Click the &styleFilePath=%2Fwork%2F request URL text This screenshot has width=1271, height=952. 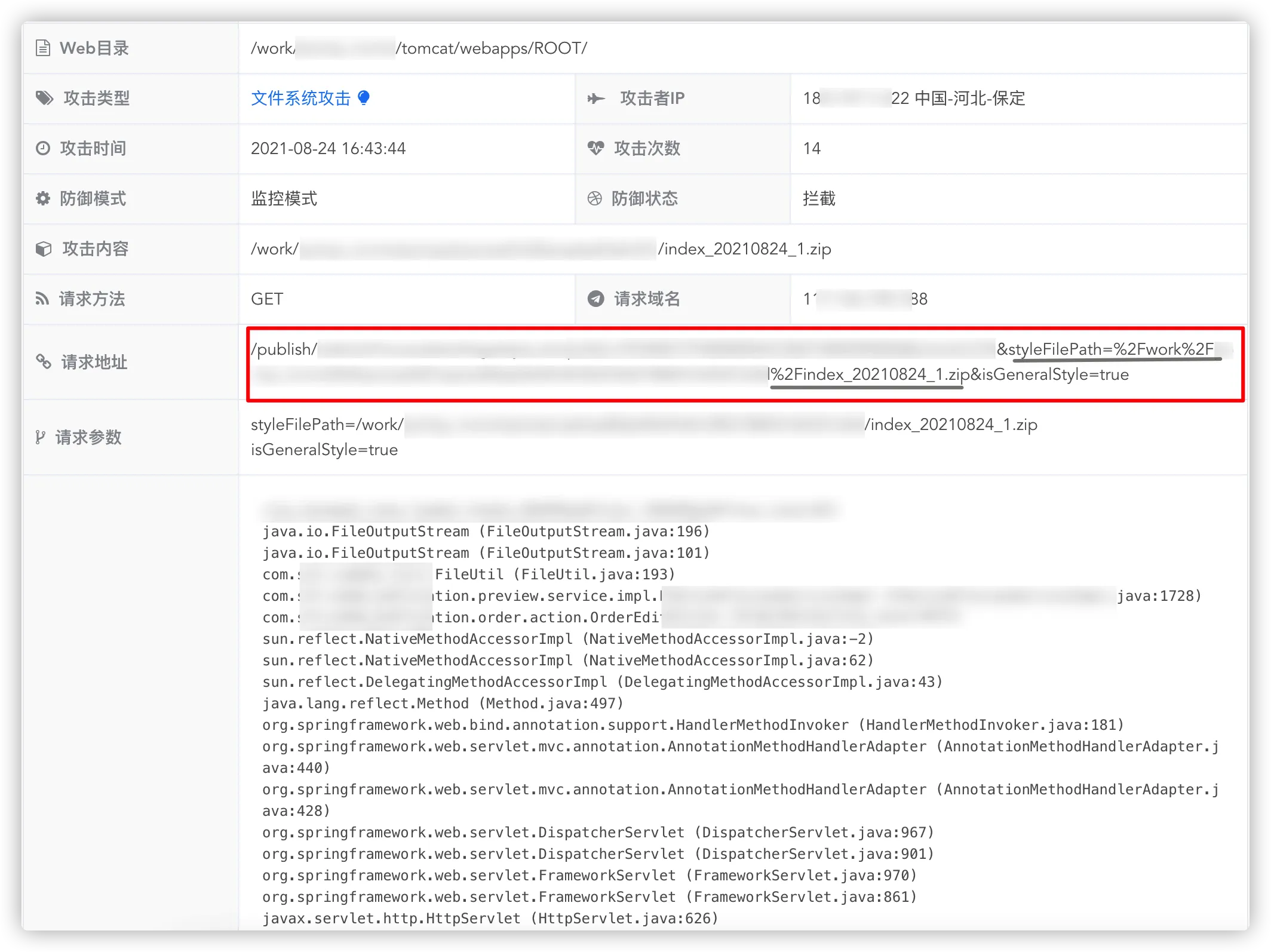[x=1105, y=349]
